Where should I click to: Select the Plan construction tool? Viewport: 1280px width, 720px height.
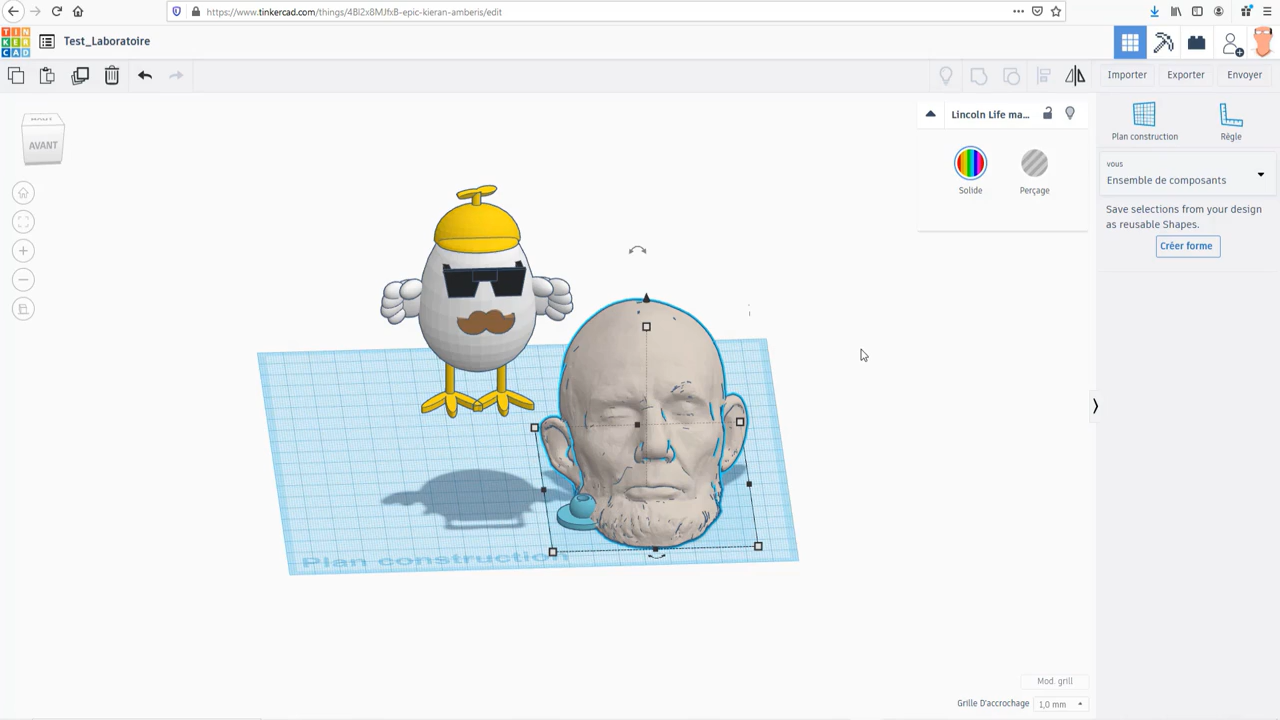tap(1144, 120)
